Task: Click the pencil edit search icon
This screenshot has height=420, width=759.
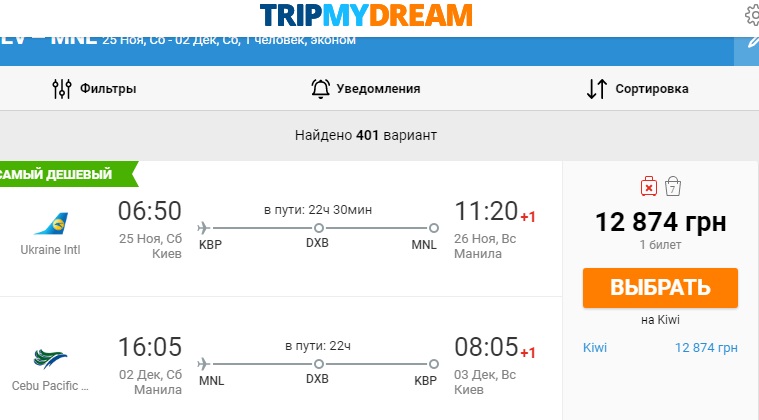Action: (752, 42)
